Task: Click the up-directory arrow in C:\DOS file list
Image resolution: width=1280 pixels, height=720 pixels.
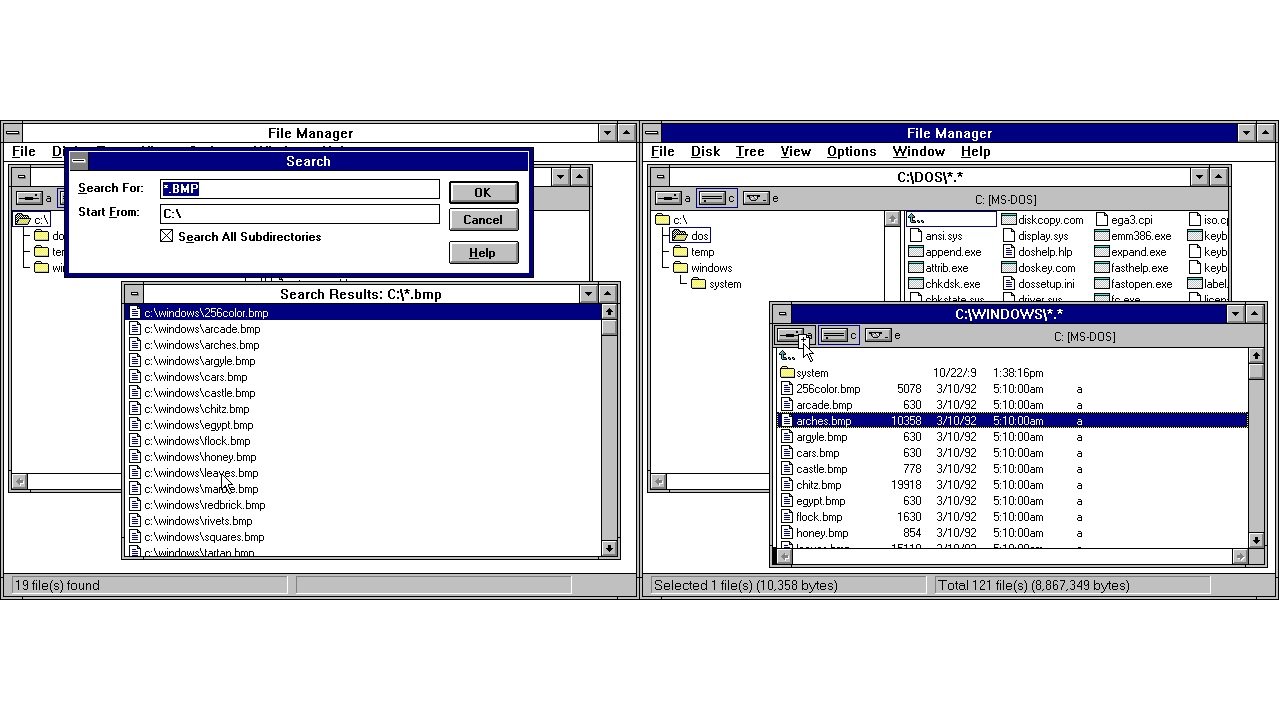Action: point(916,220)
